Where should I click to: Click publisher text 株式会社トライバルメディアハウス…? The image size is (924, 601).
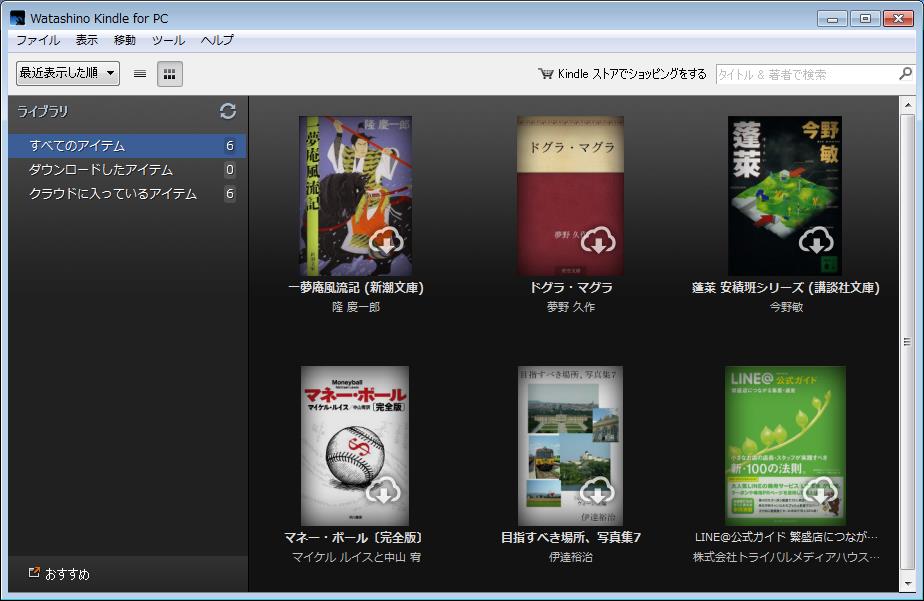pos(786,557)
